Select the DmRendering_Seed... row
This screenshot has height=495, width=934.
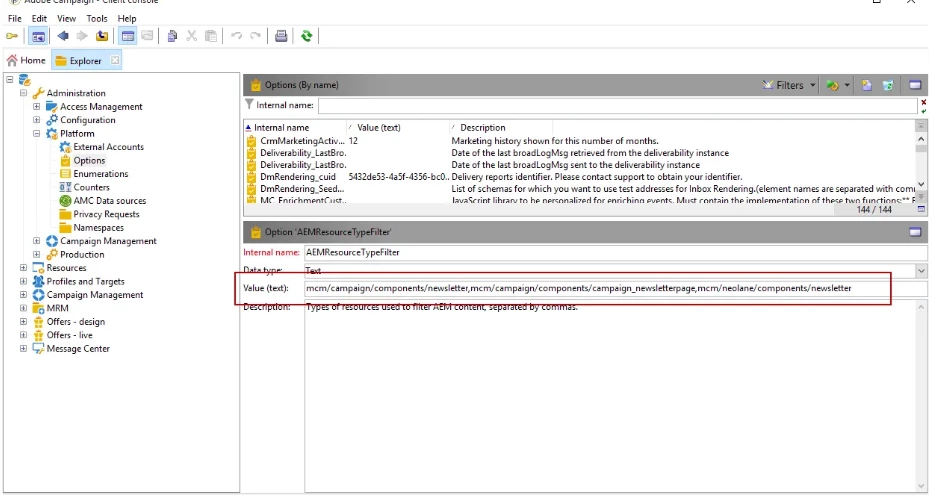coord(579,189)
